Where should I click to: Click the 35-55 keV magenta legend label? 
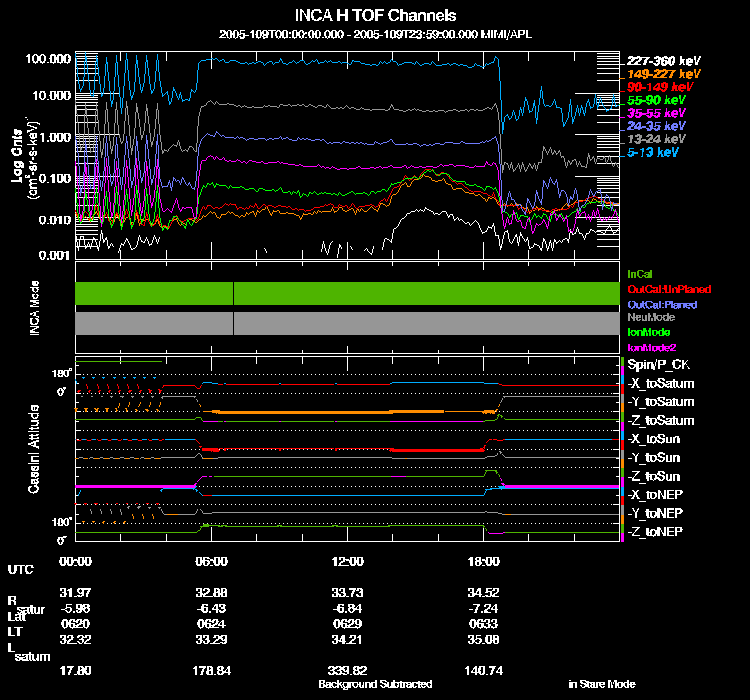[656, 113]
